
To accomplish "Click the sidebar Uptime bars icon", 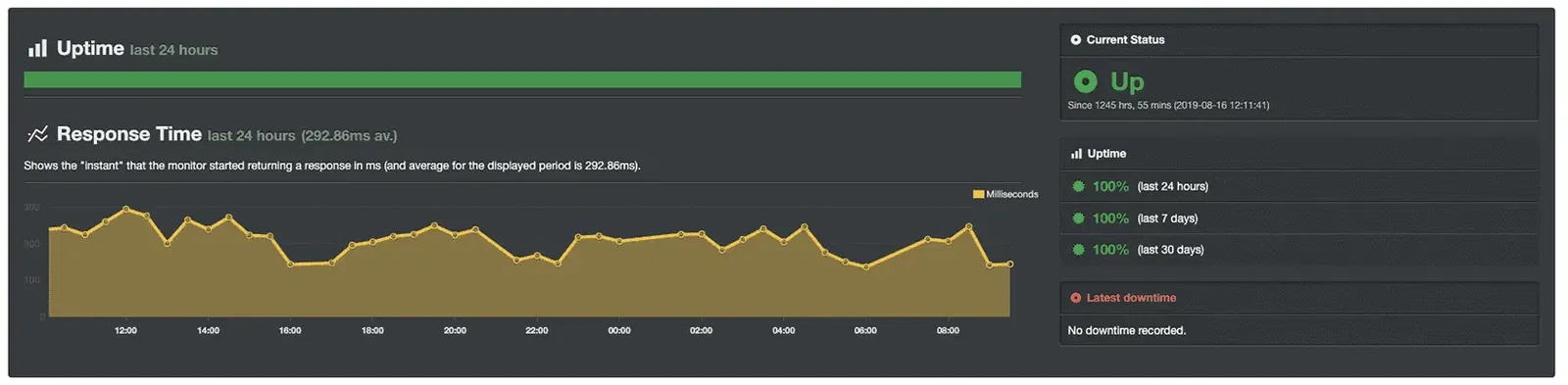I will click(1076, 154).
